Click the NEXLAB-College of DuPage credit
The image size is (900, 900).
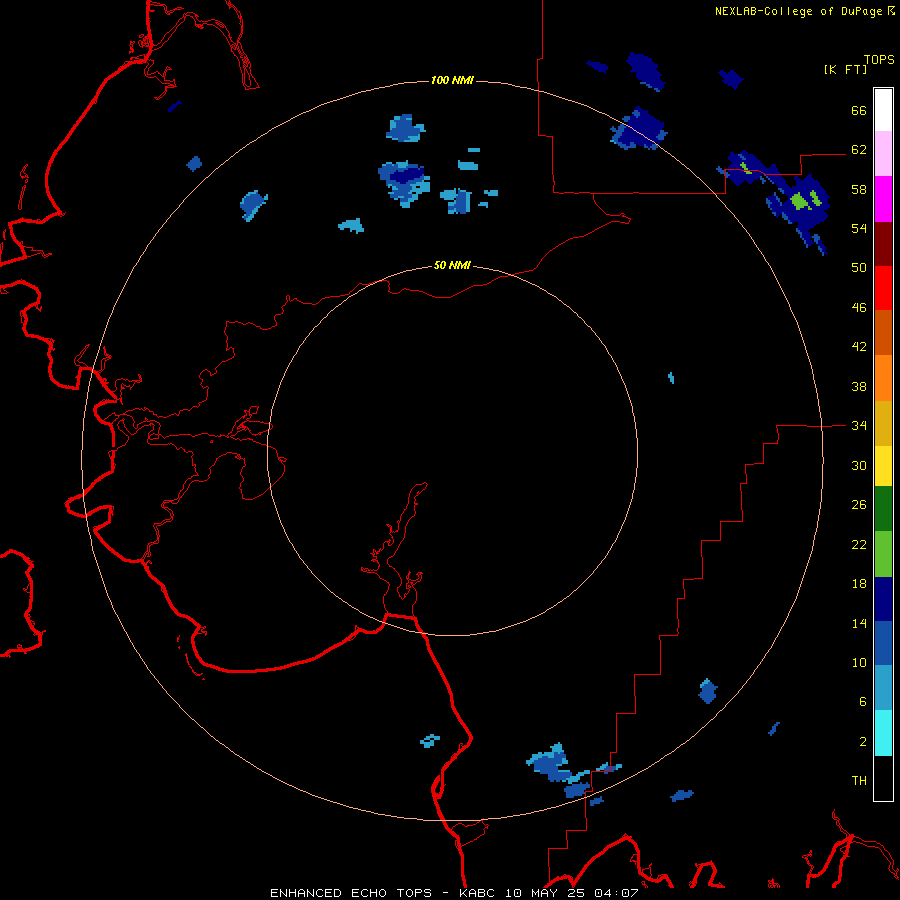[798, 11]
